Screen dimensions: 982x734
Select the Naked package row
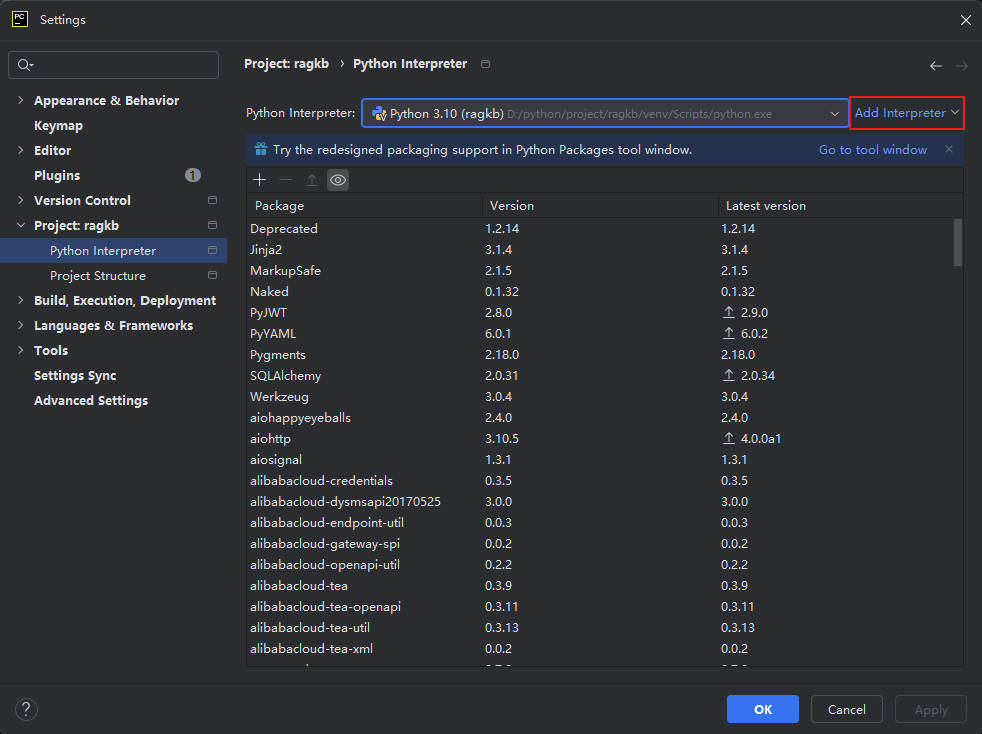coord(600,291)
